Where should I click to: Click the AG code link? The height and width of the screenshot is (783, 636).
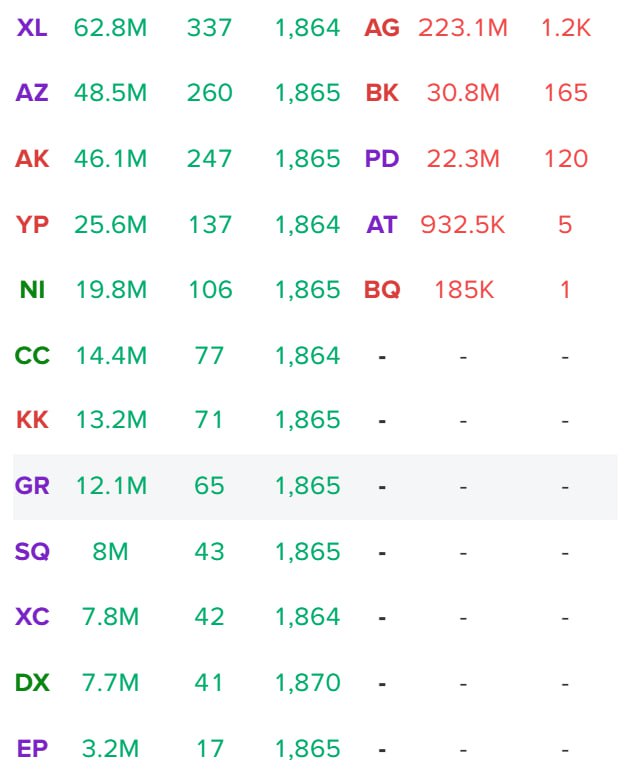[382, 28]
